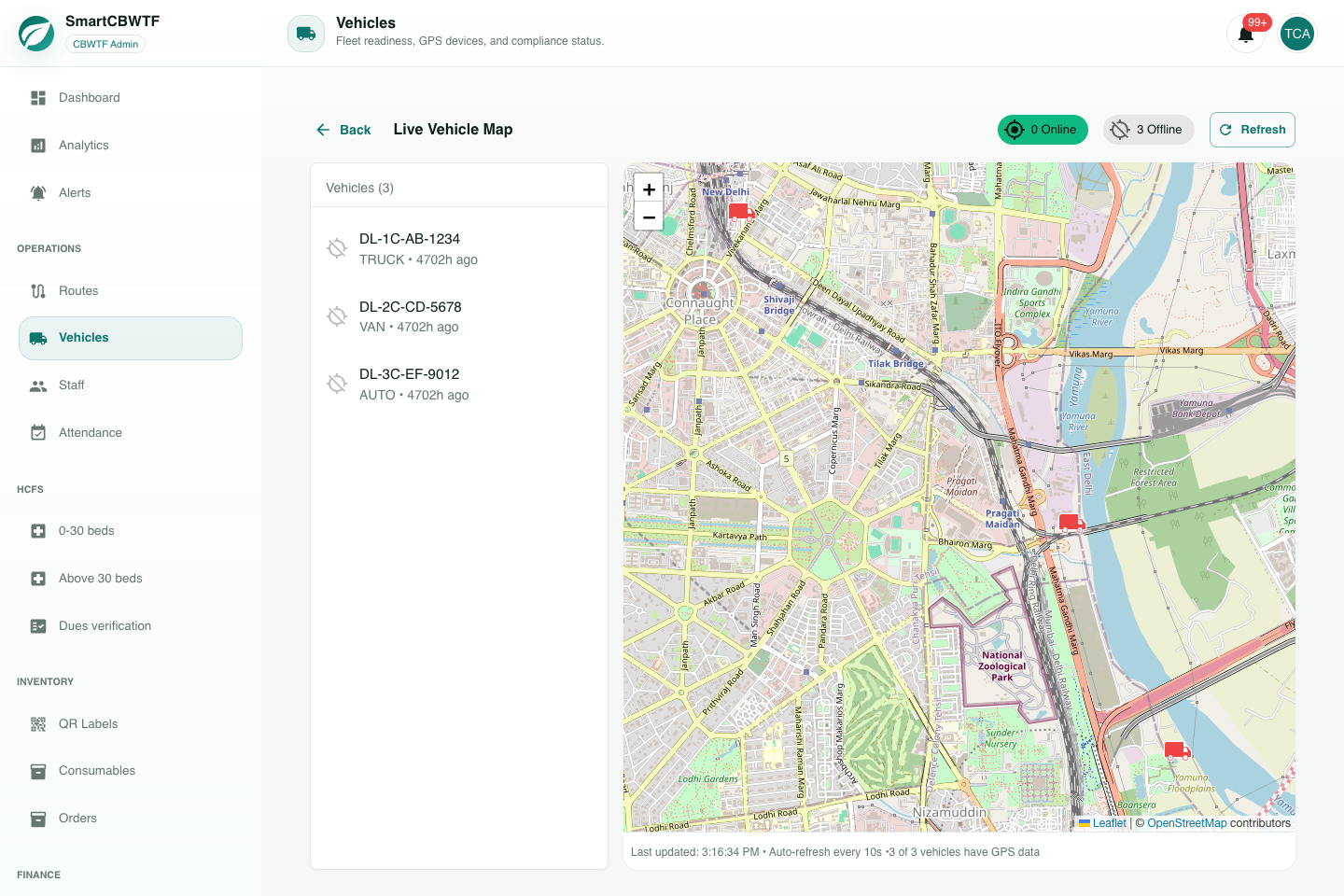Click the Analytics chart icon
Viewport: 1344px width, 896px height.
pos(38,146)
